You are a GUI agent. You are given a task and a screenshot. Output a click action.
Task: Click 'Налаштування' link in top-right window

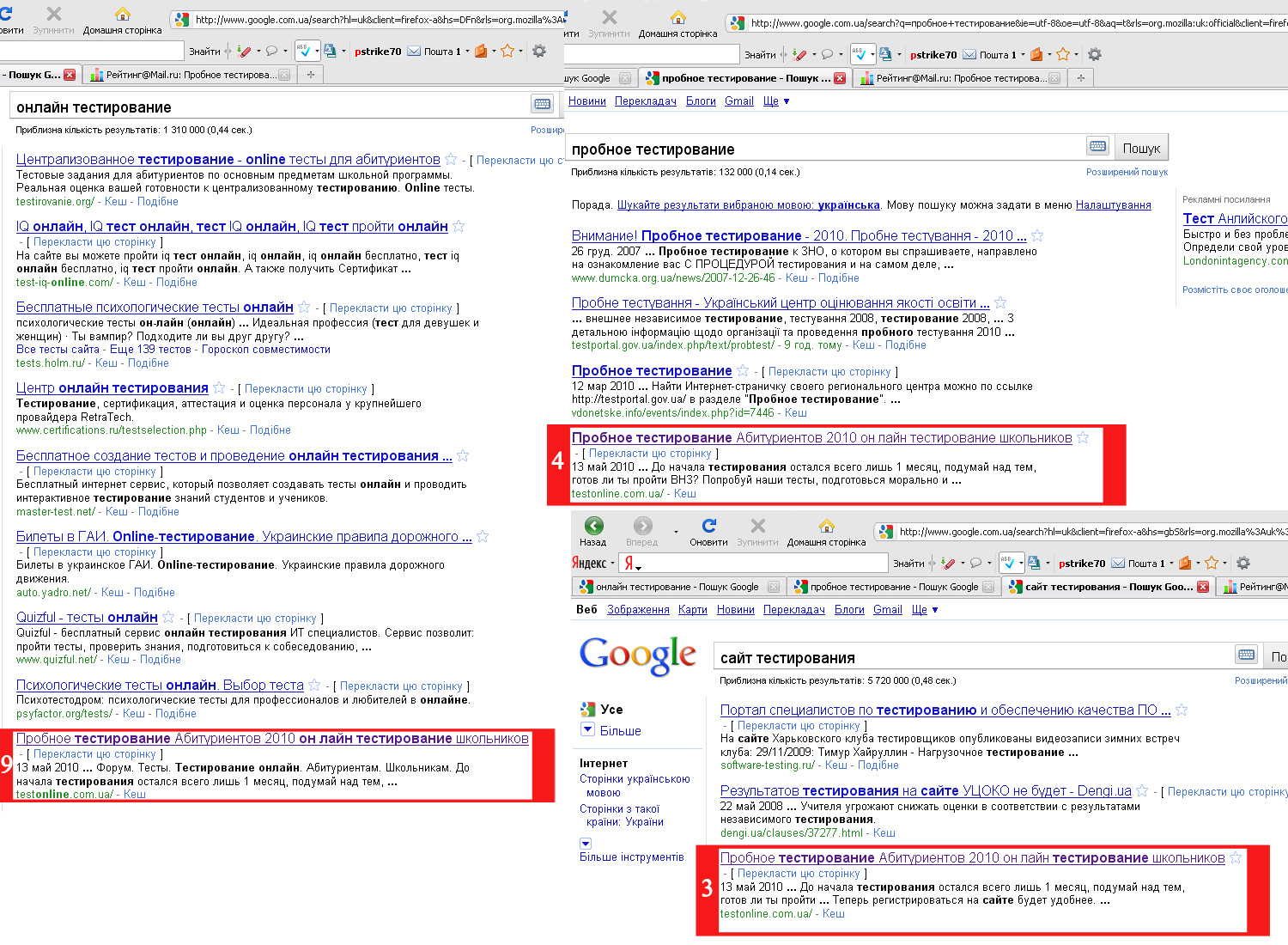point(1113,205)
